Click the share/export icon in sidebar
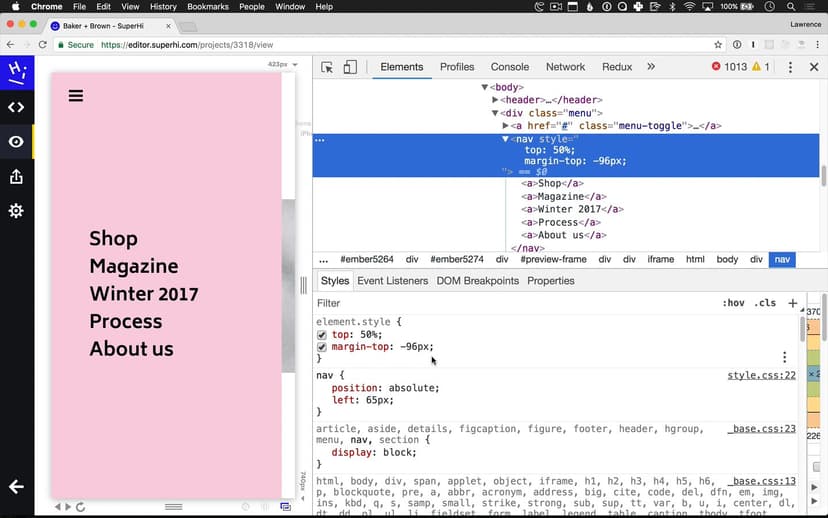Viewport: 828px width, 518px height. (x=16, y=177)
